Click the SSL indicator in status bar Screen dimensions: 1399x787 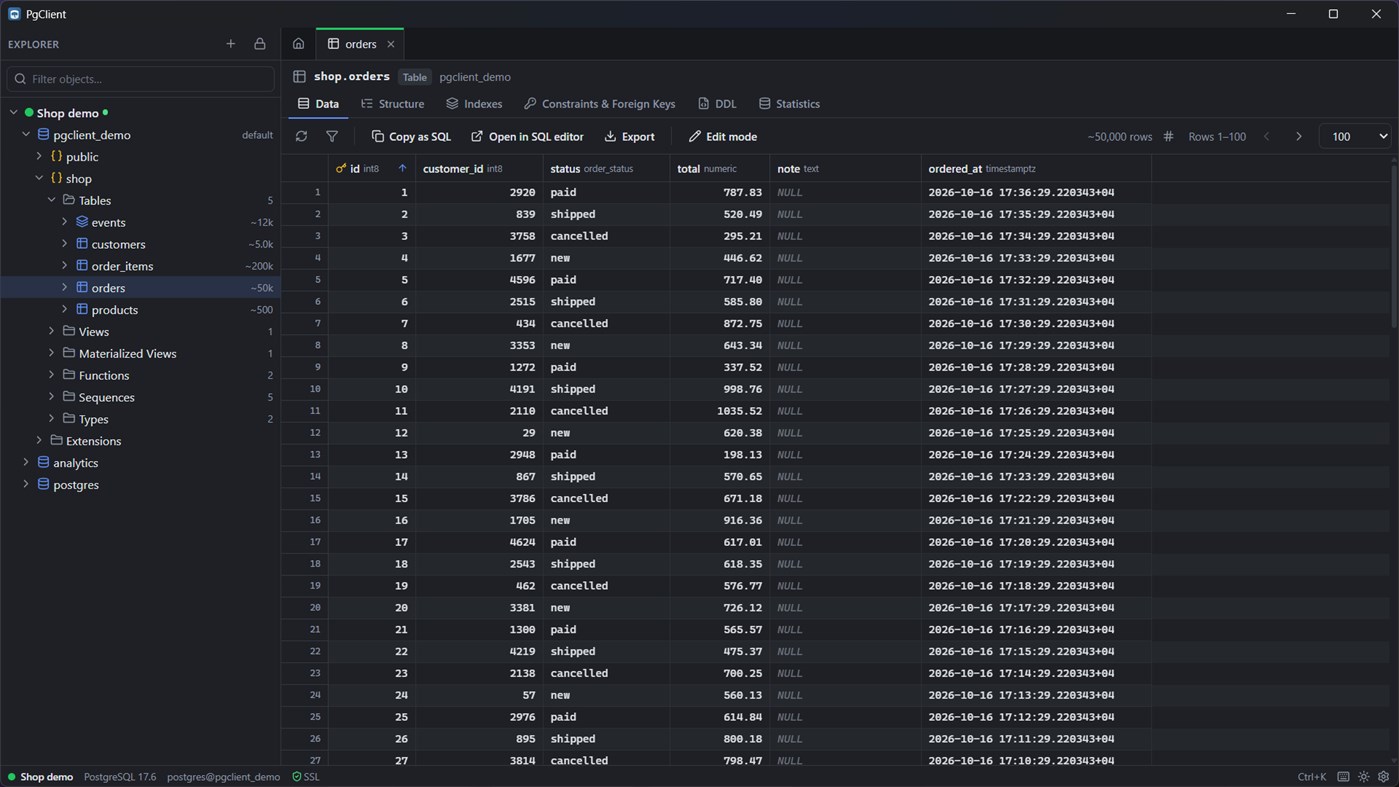point(306,777)
